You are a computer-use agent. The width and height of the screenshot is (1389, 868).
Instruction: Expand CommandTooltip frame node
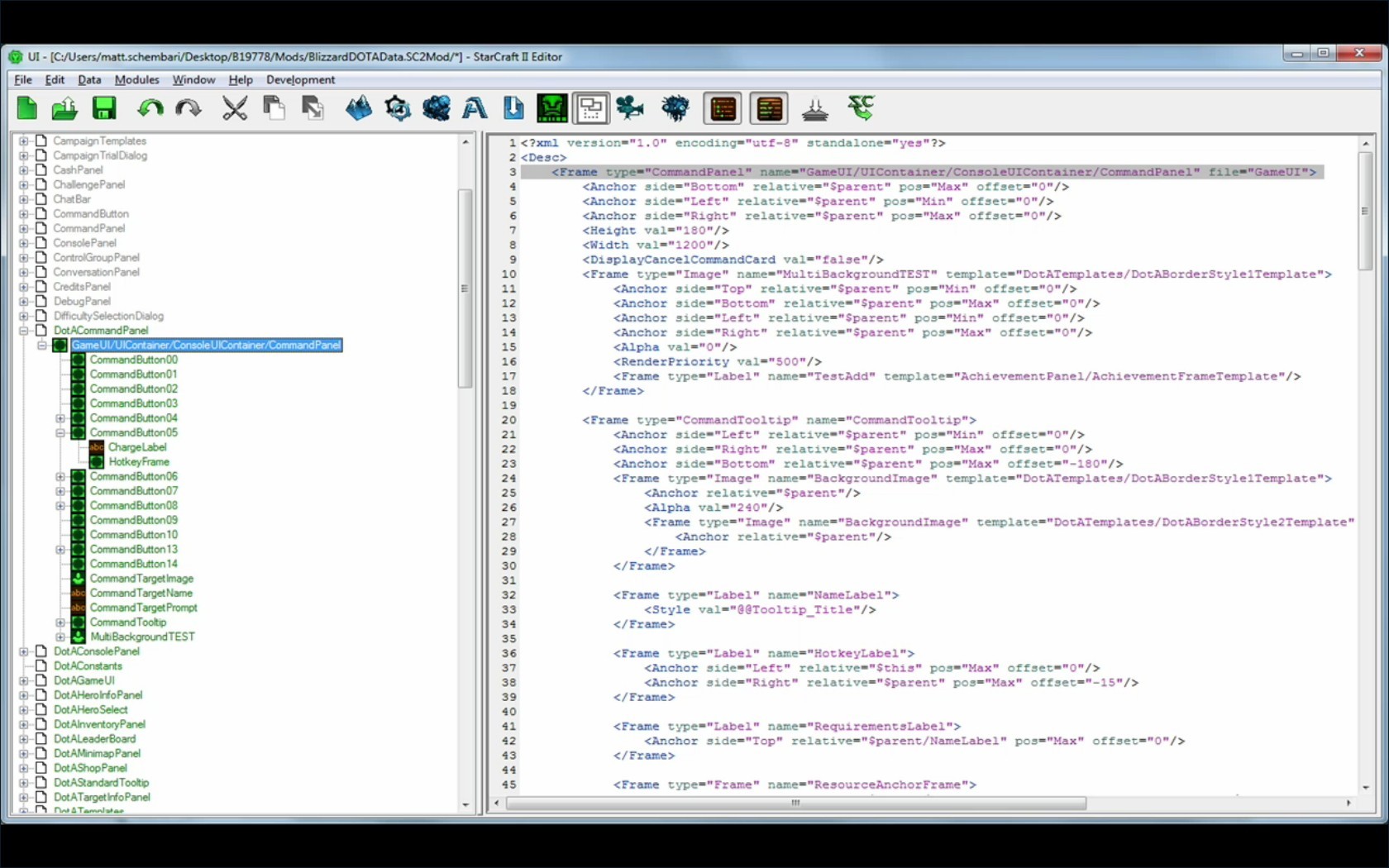tap(60, 622)
